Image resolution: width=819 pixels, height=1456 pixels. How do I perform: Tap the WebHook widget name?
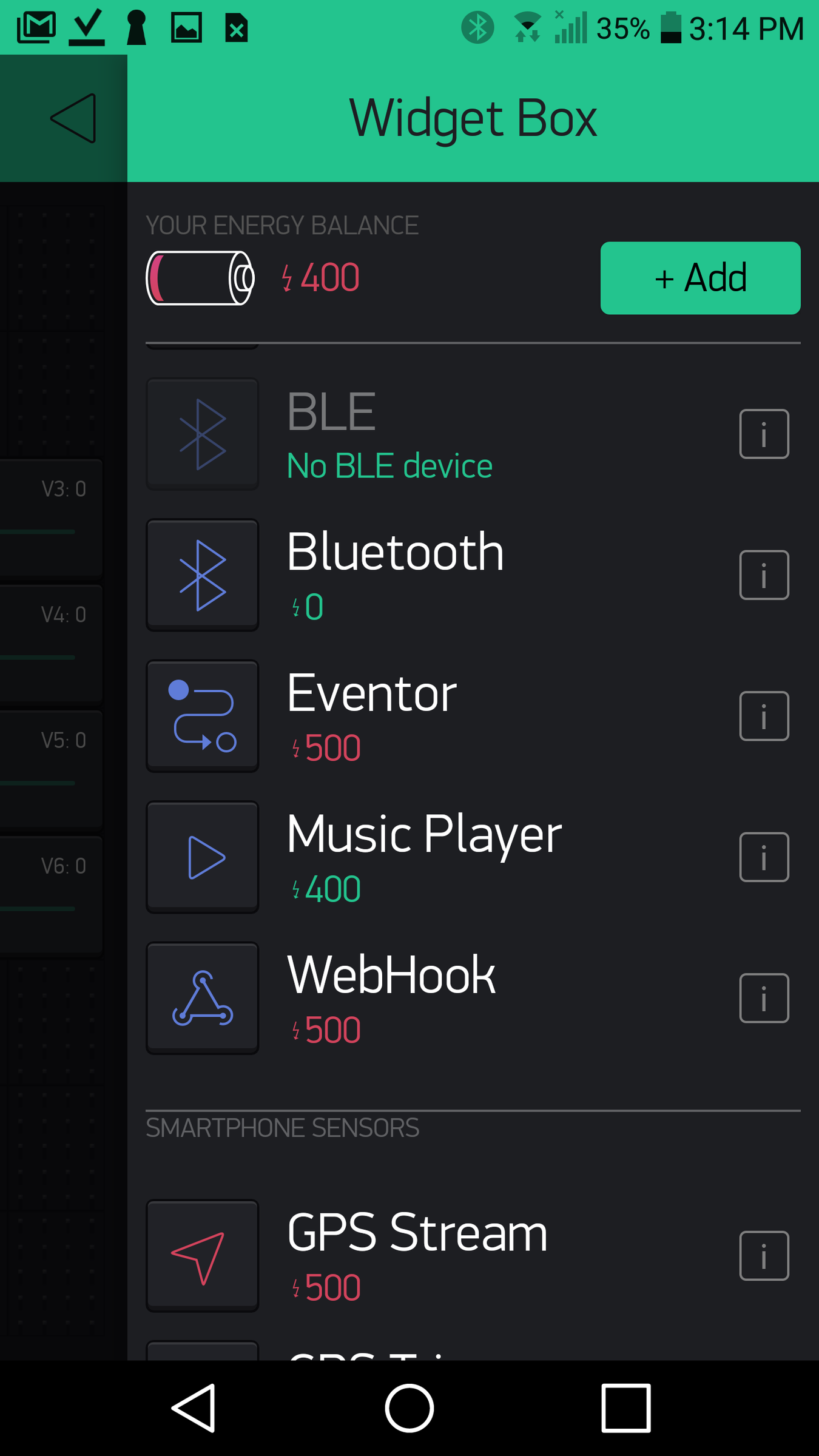(391, 976)
